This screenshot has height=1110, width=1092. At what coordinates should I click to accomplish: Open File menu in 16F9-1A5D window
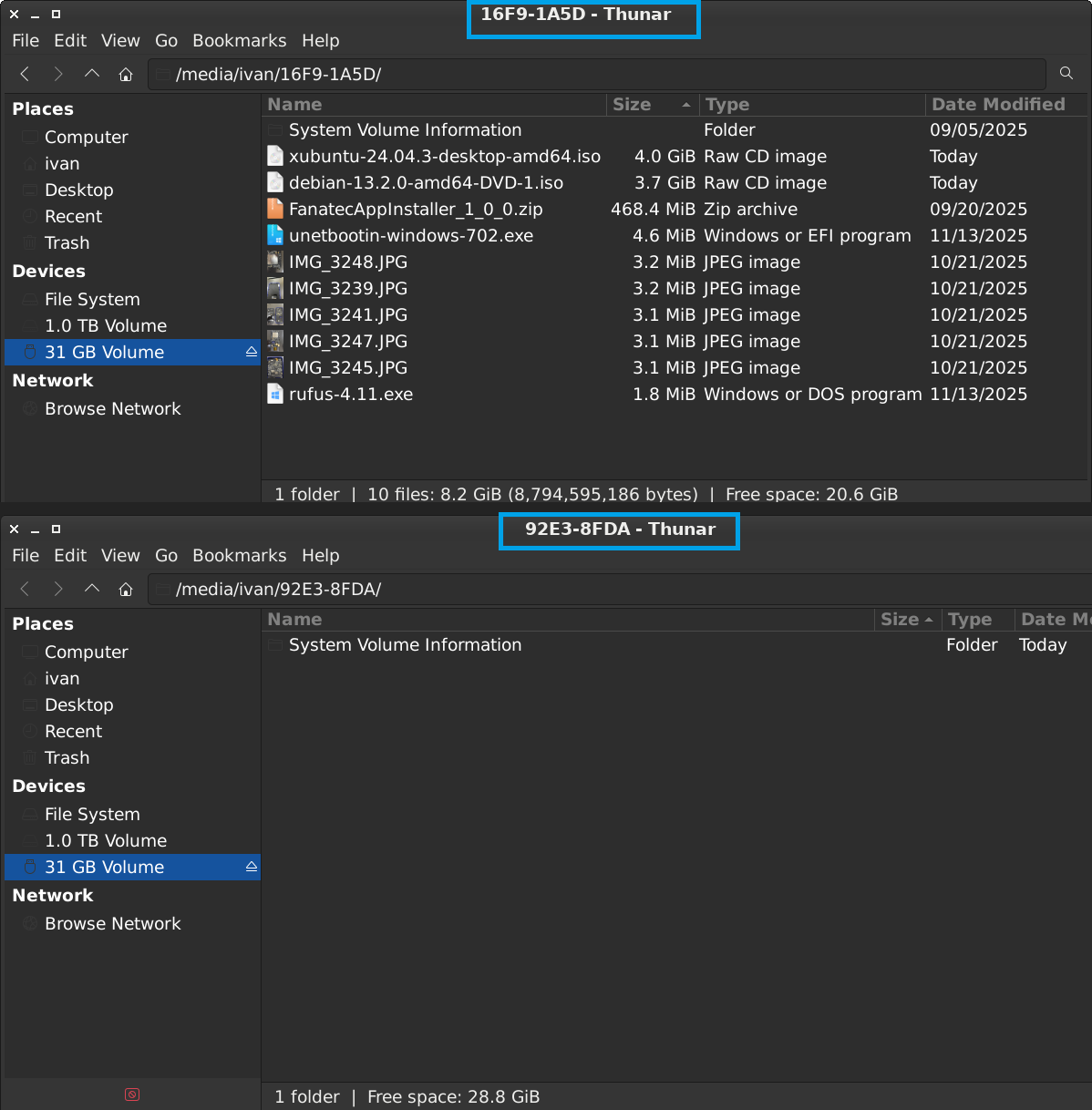click(x=26, y=40)
